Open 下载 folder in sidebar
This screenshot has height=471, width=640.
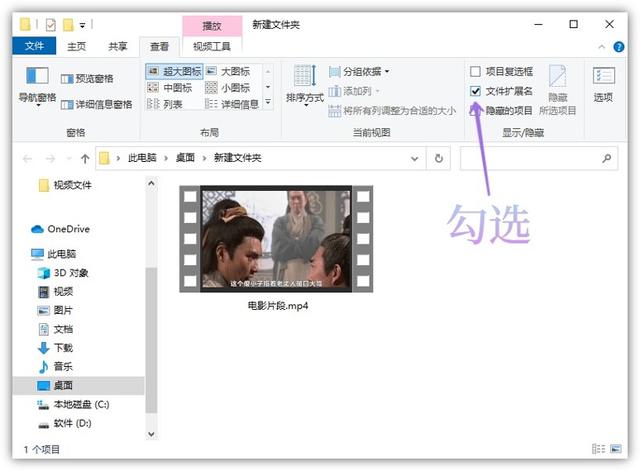(56, 348)
